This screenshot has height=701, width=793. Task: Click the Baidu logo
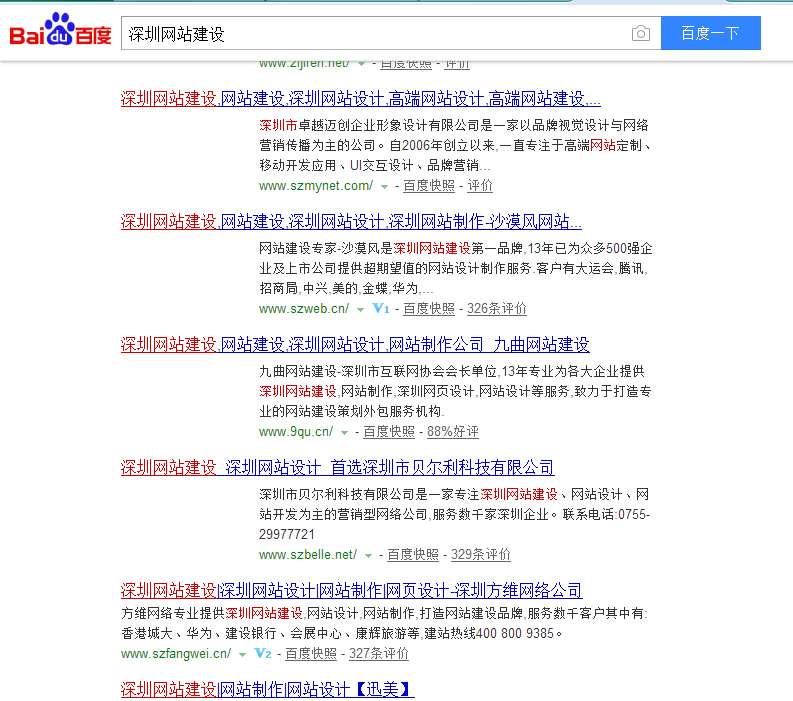point(60,30)
